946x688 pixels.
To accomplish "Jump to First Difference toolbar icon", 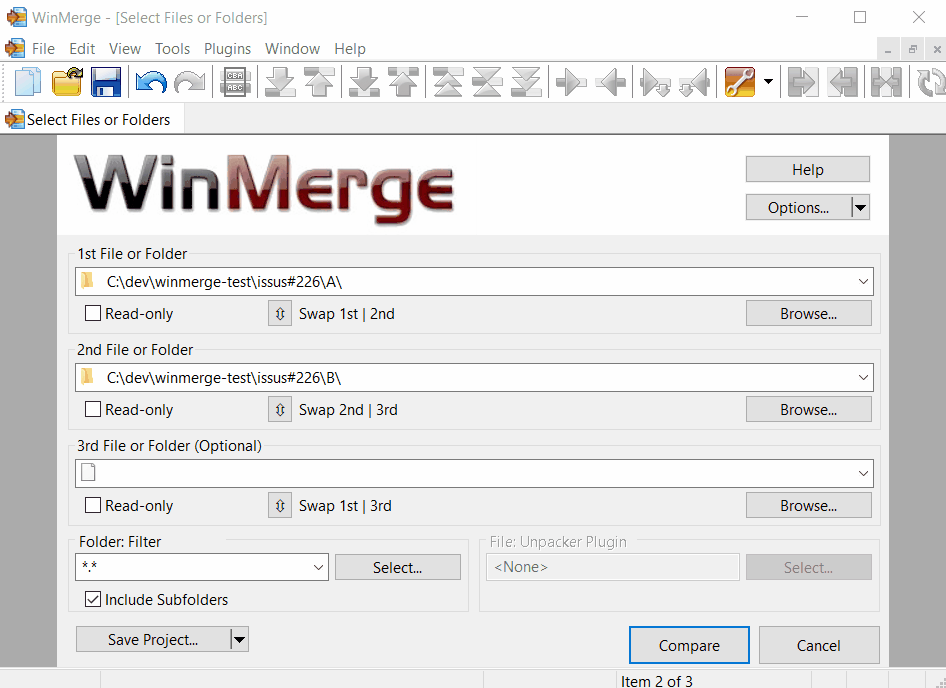I will click(x=448, y=81).
